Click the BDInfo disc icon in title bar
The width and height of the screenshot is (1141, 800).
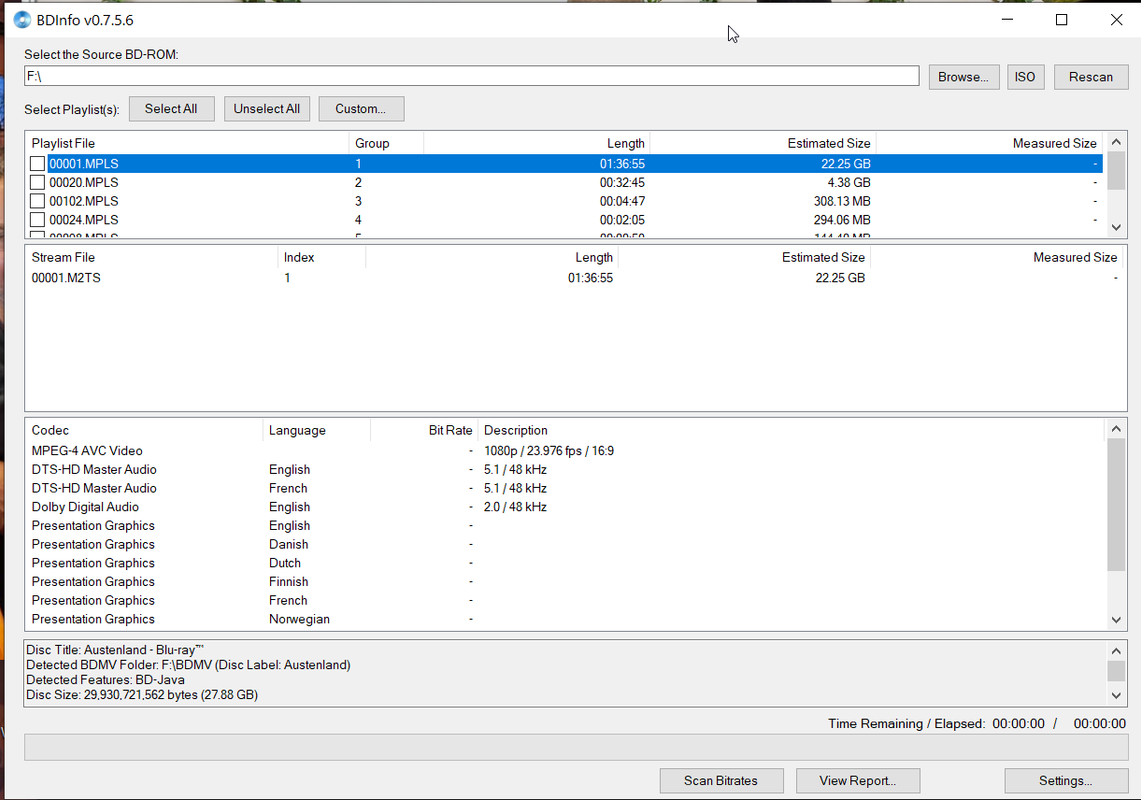click(22, 20)
